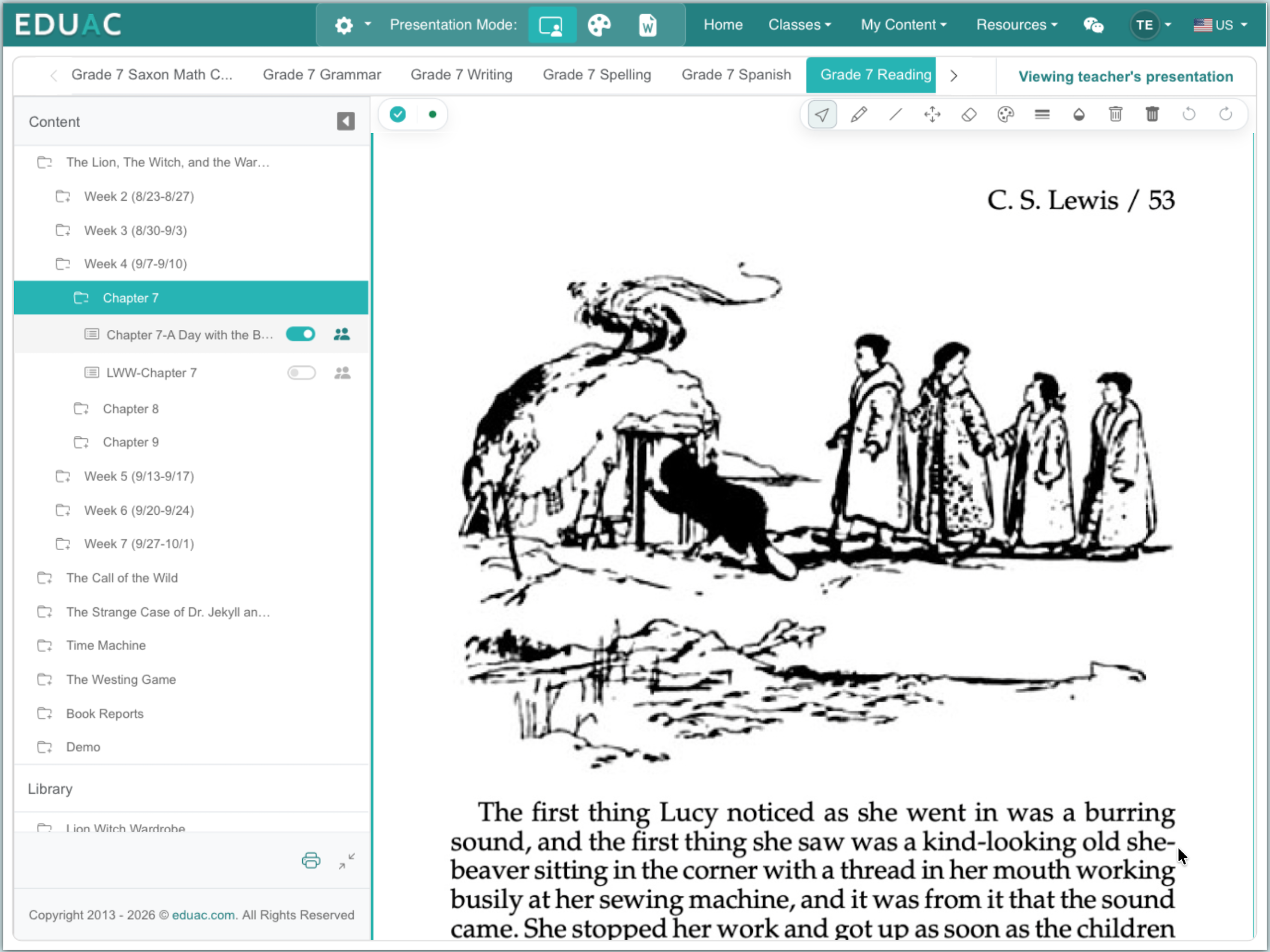Open the Week 4 (9/7-9/10) folder
1270x952 pixels.
click(x=135, y=263)
